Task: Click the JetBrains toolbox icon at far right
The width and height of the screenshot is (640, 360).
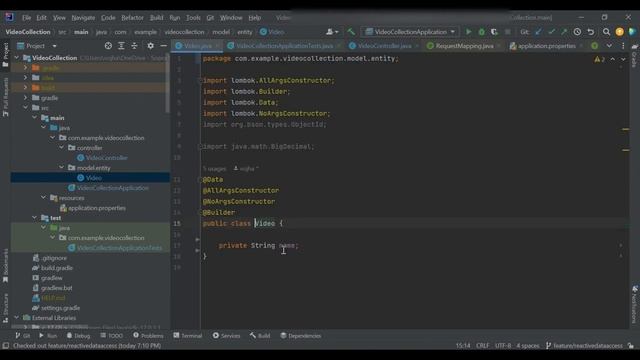Action: coord(632,32)
